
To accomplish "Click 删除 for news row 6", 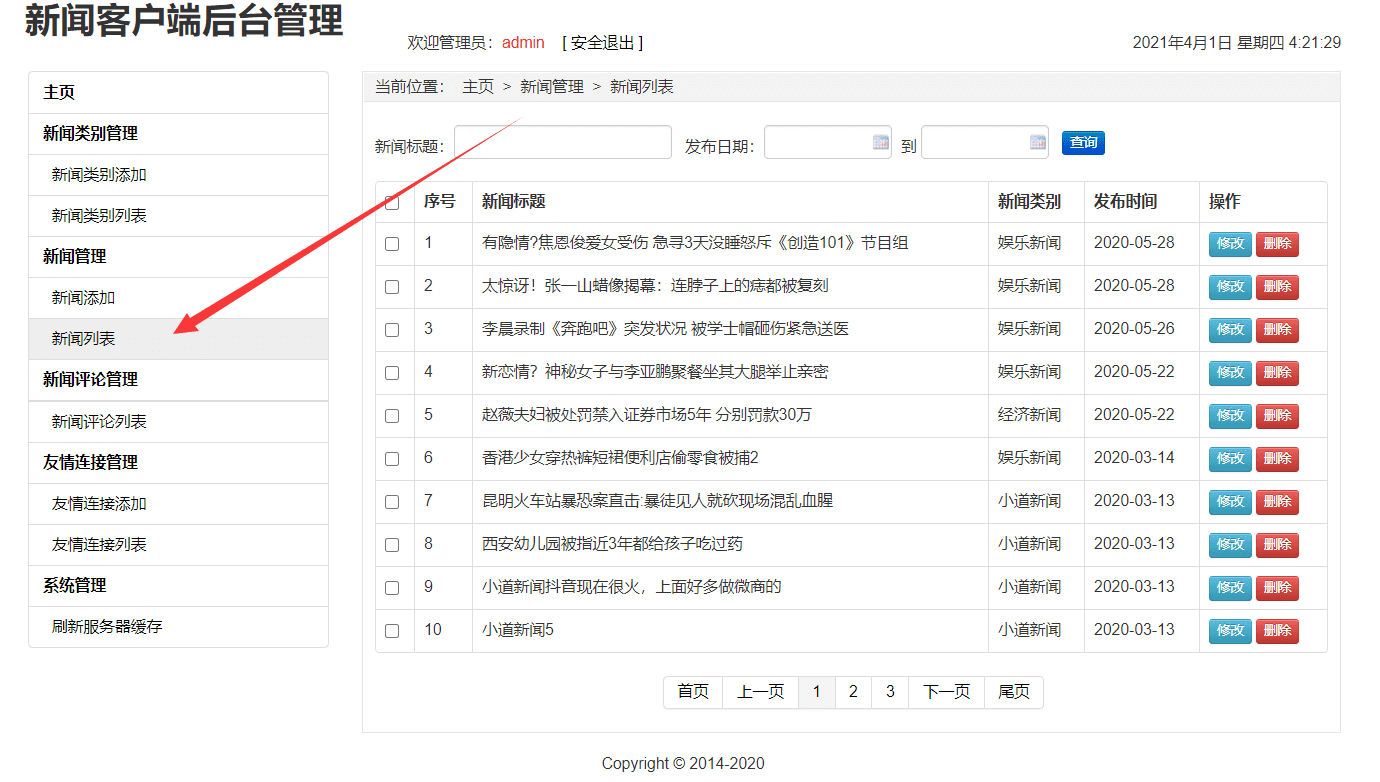I will (x=1277, y=459).
